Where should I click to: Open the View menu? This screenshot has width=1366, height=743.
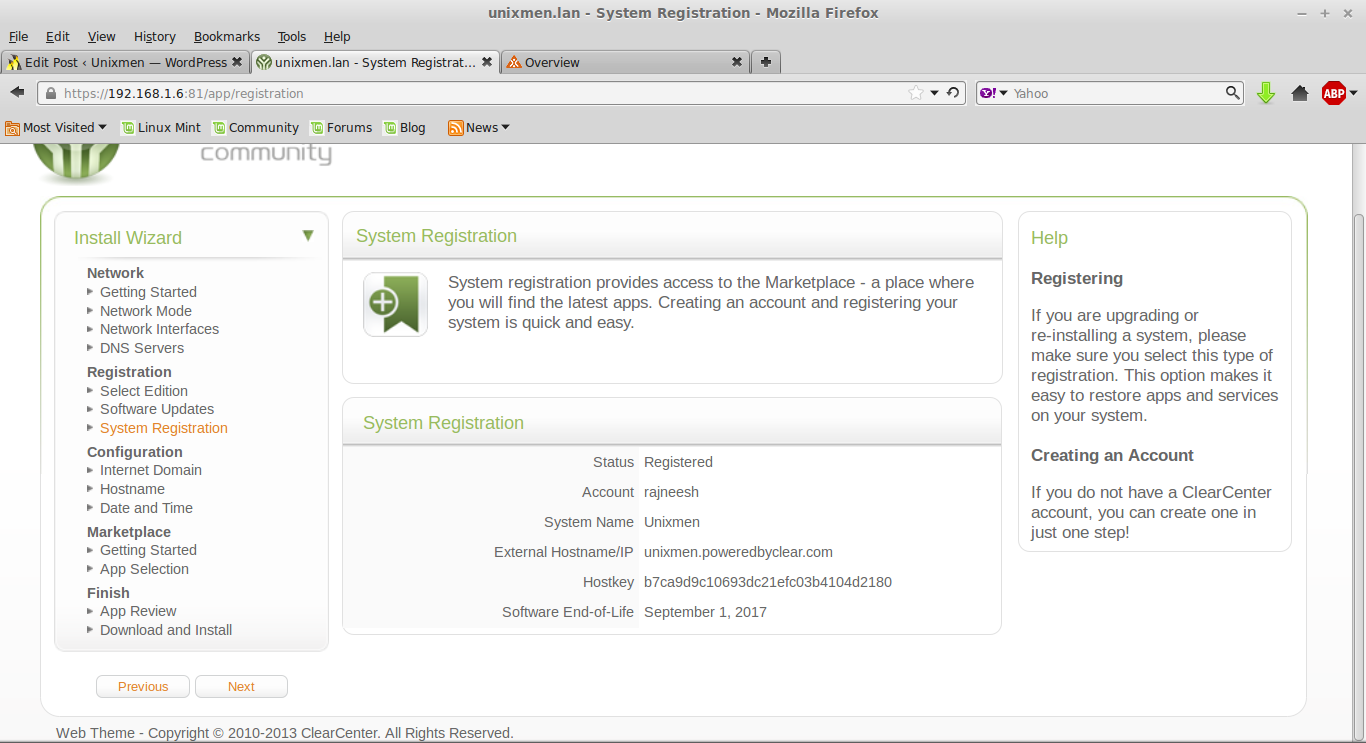click(101, 36)
